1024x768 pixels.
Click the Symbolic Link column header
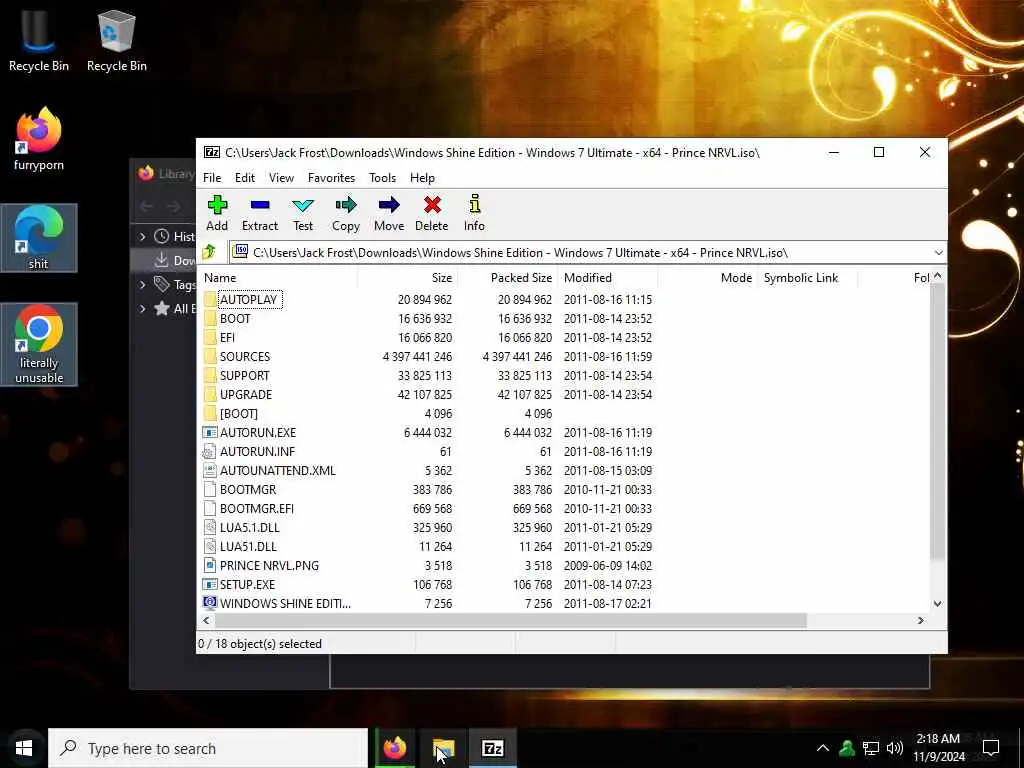click(808, 278)
